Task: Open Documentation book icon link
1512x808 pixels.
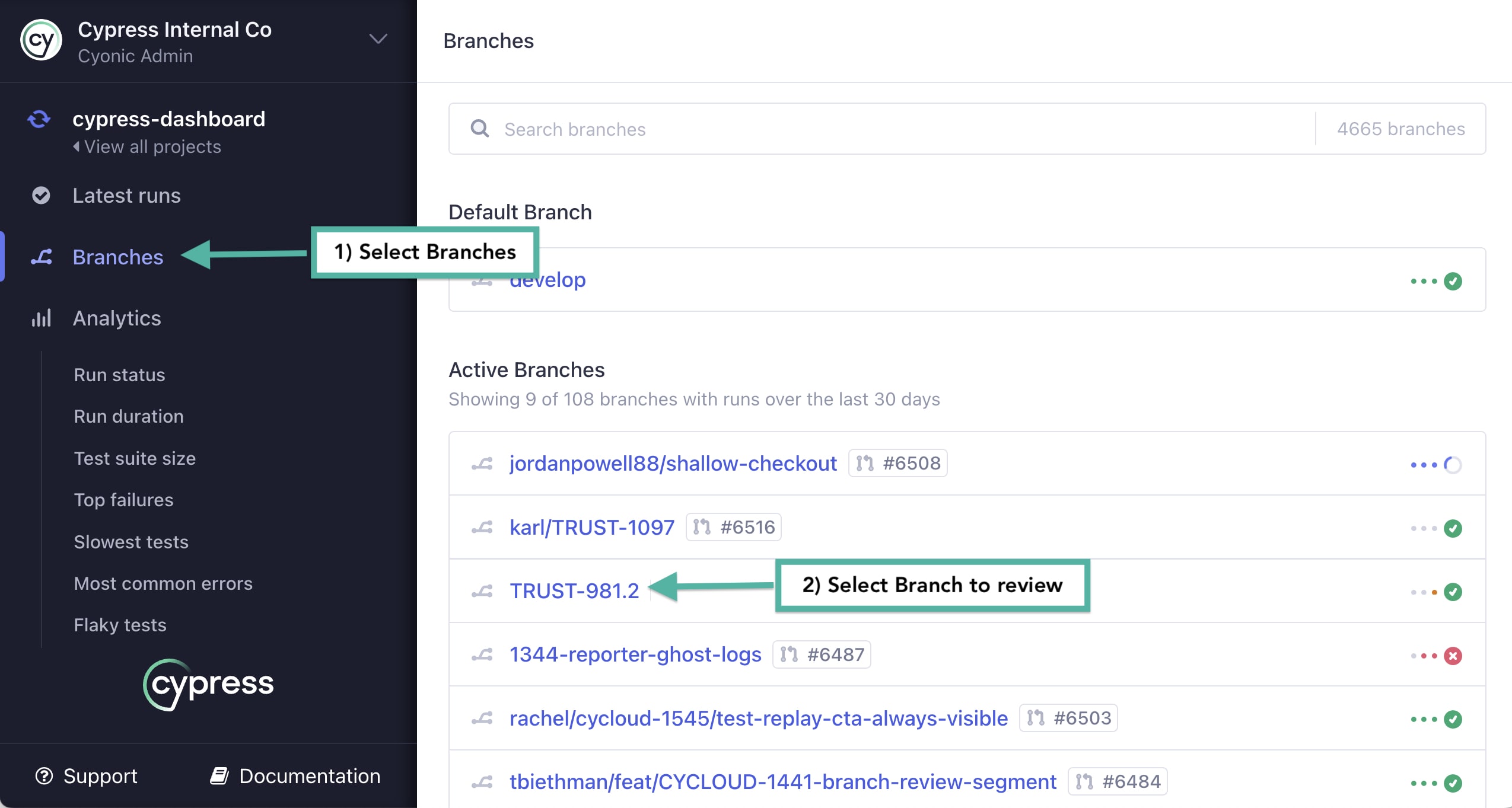Action: click(x=219, y=776)
